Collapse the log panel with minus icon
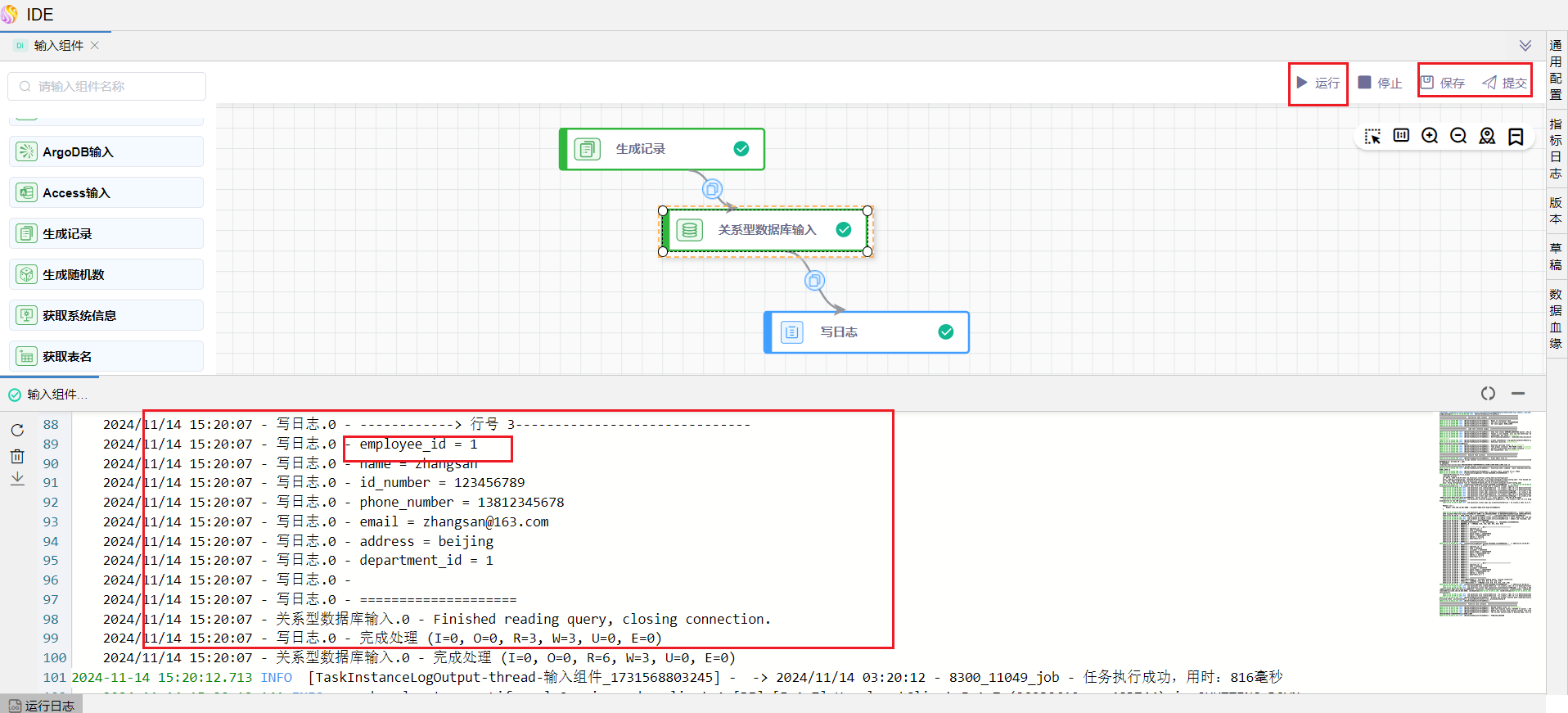This screenshot has width=1568, height=713. pyautogui.click(x=1518, y=394)
